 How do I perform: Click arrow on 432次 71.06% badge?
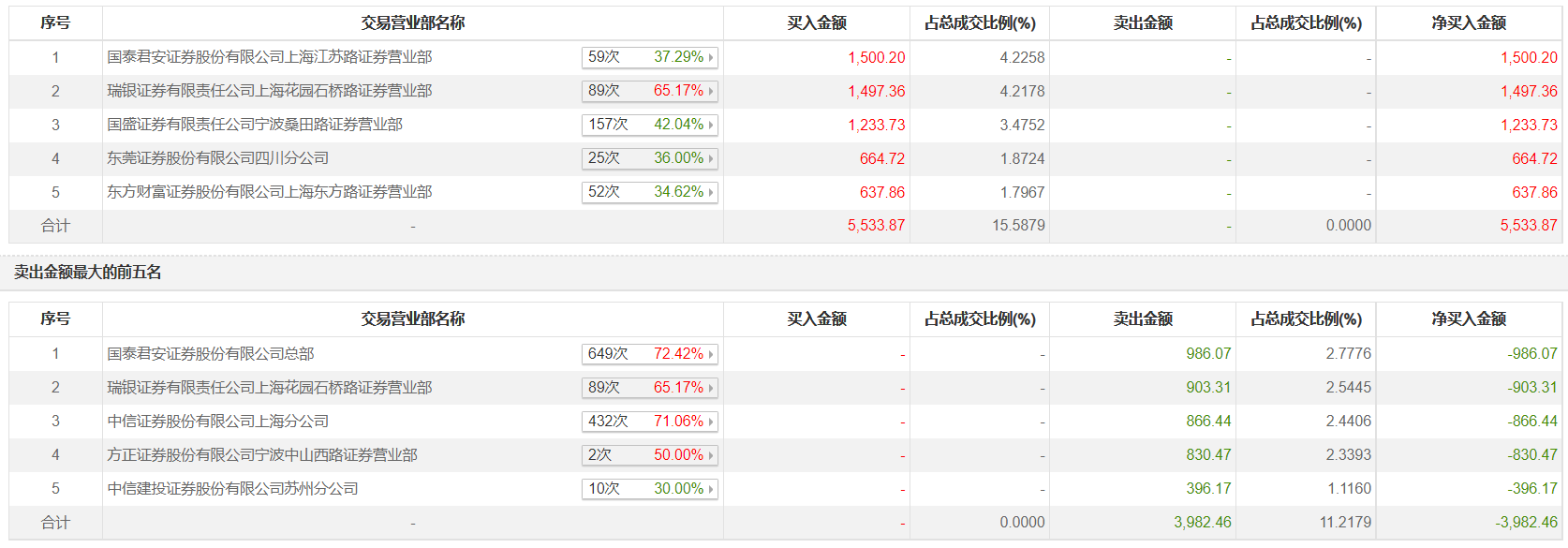711,422
